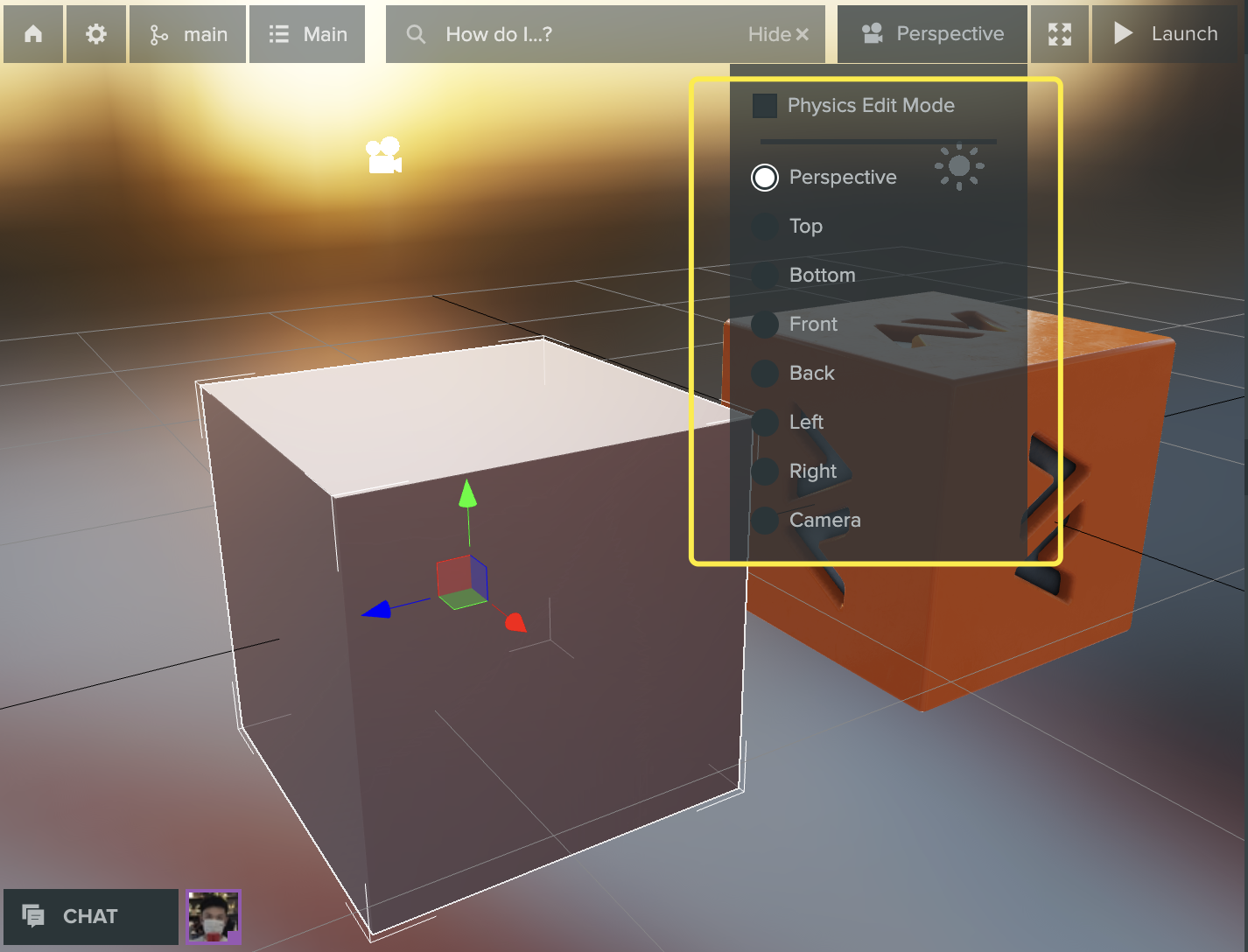Image resolution: width=1248 pixels, height=952 pixels.
Task: Select the Top view radio button
Action: pyautogui.click(x=765, y=227)
